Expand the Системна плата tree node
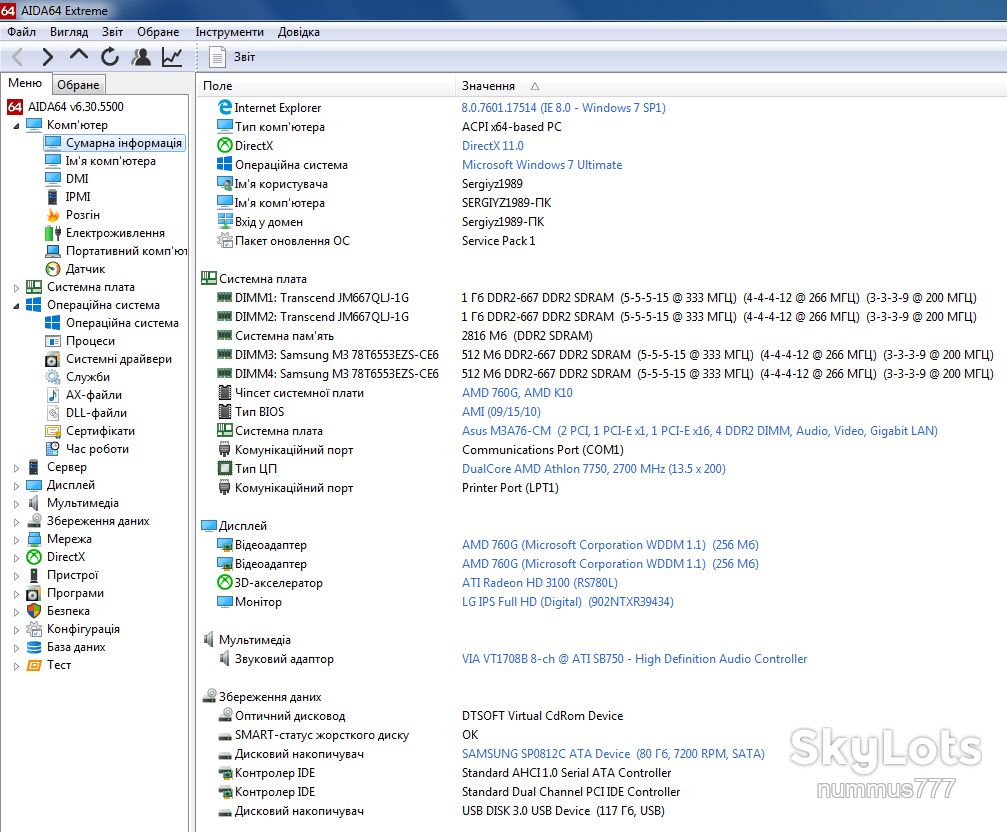Image resolution: width=1007 pixels, height=832 pixels. coord(16,288)
